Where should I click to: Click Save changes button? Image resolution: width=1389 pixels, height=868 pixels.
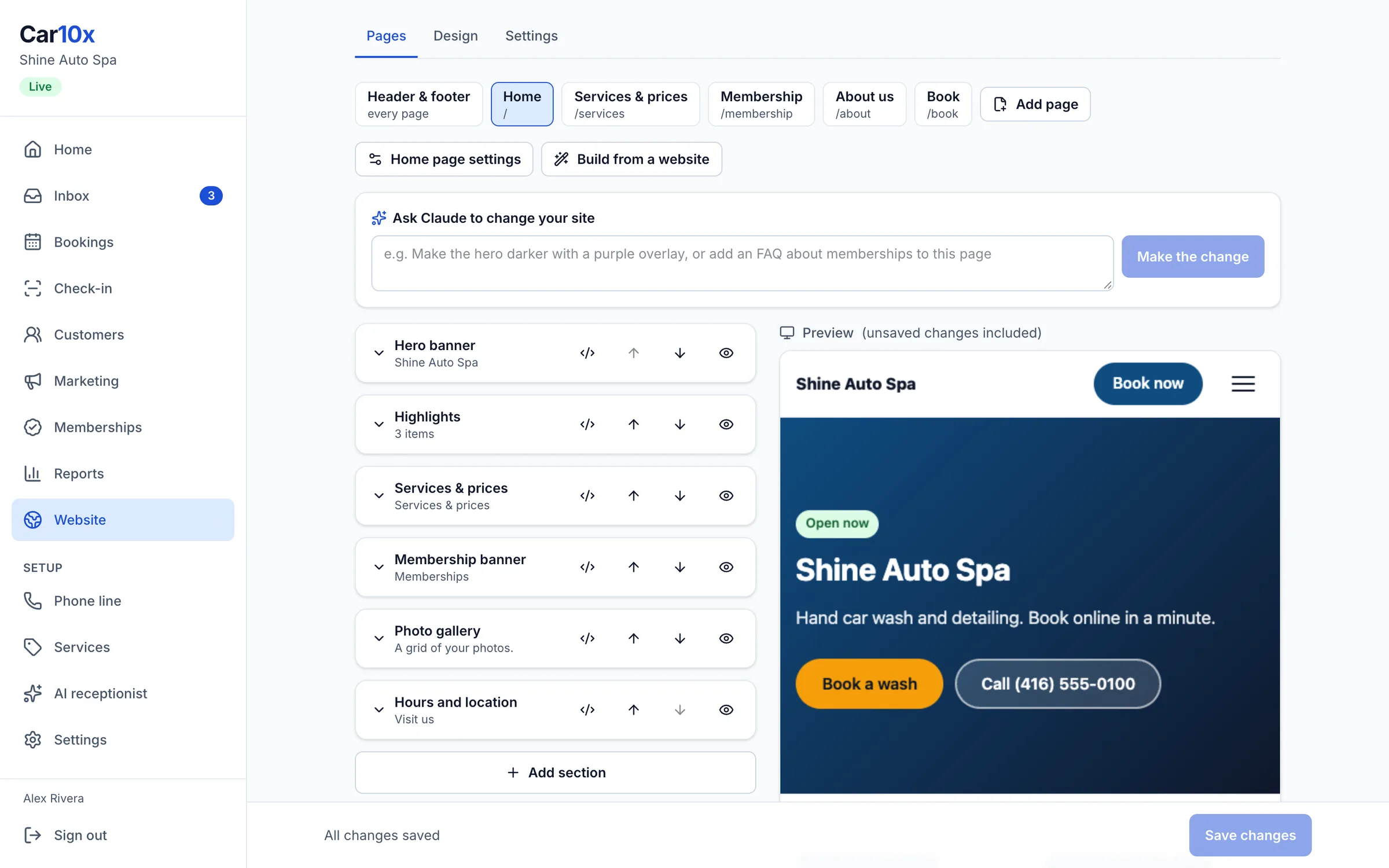[1250, 835]
